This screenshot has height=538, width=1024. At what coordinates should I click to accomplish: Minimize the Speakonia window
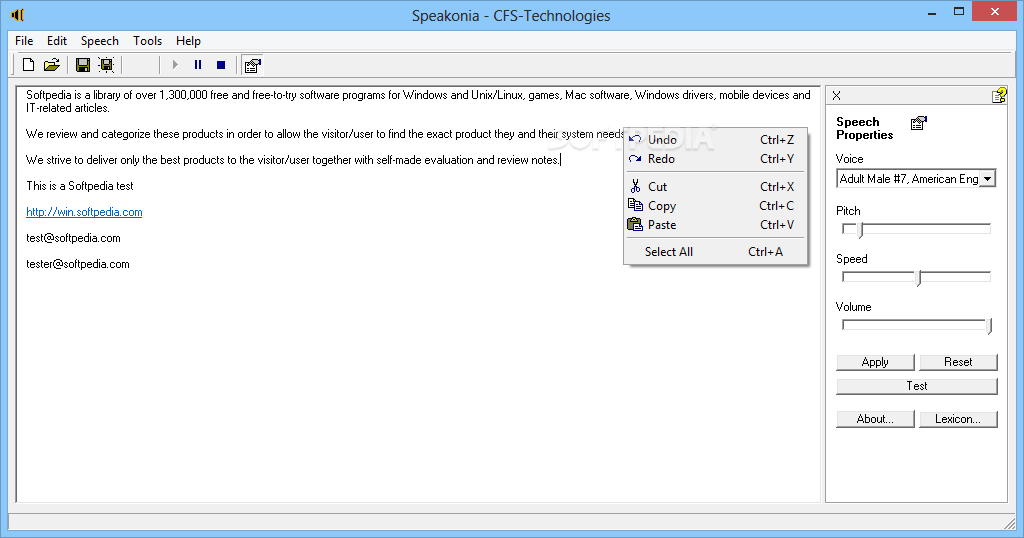click(932, 12)
